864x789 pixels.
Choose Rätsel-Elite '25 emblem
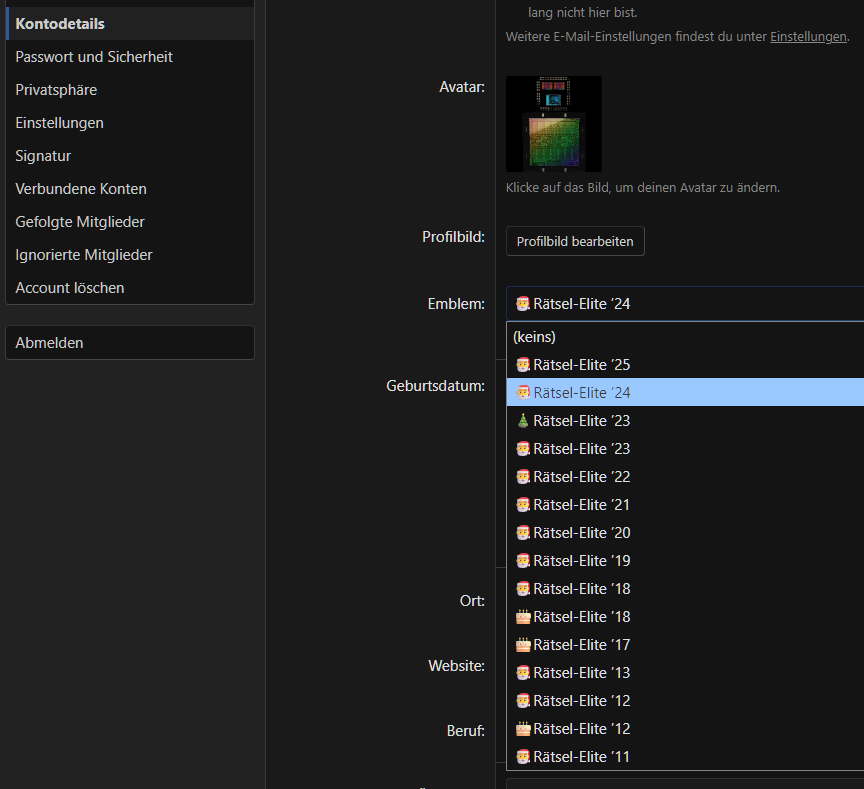click(685, 365)
